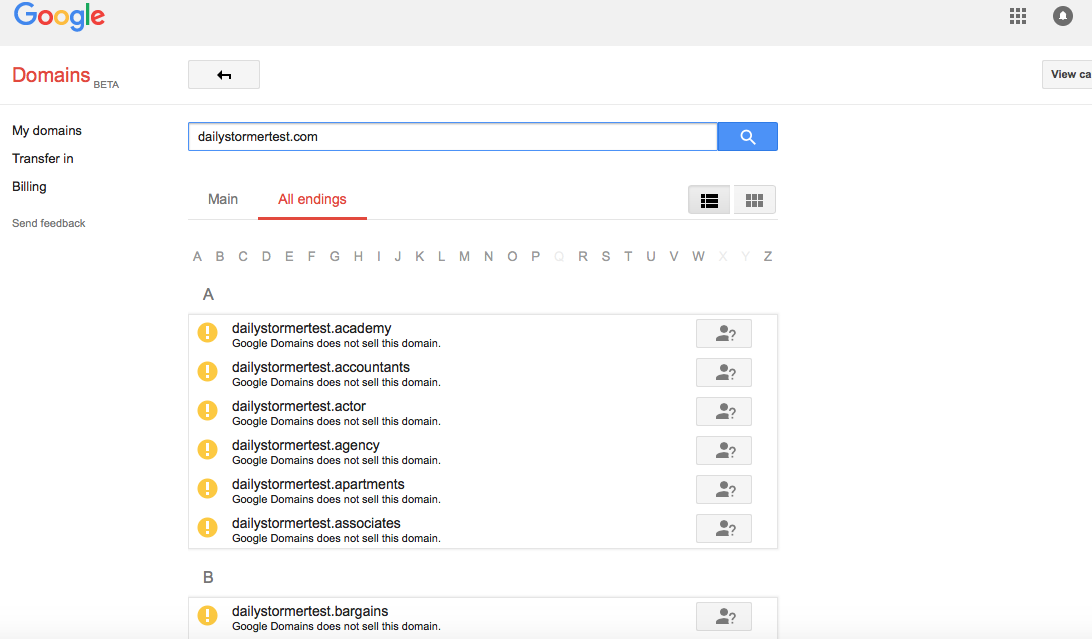
Task: Select the dailystormertest.actor domain name
Action: [x=299, y=406]
